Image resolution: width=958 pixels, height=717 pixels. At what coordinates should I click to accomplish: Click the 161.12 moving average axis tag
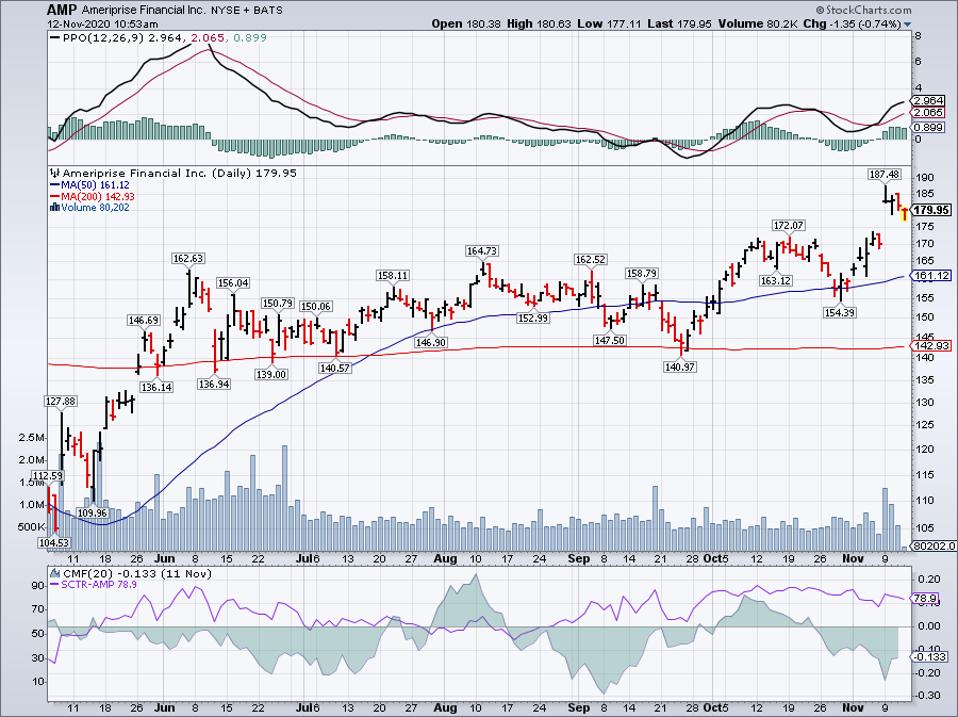click(x=931, y=276)
